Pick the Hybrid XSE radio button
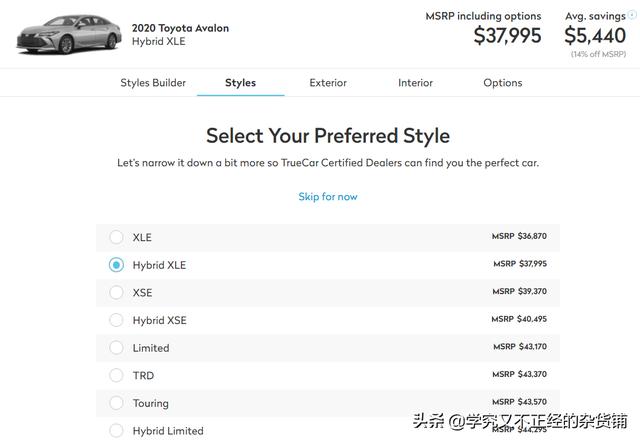This screenshot has height=442, width=640. (x=116, y=320)
